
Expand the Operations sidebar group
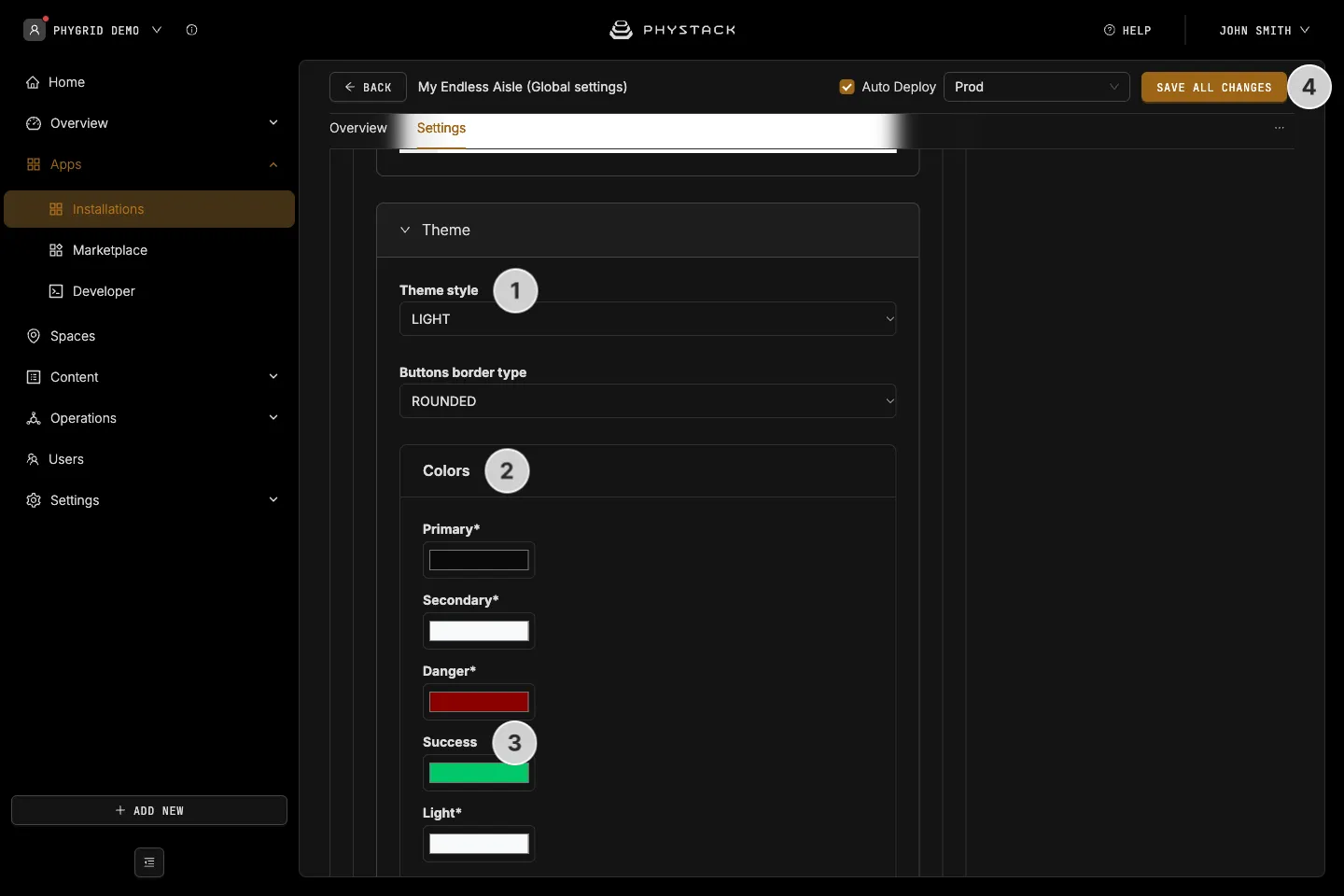273,418
